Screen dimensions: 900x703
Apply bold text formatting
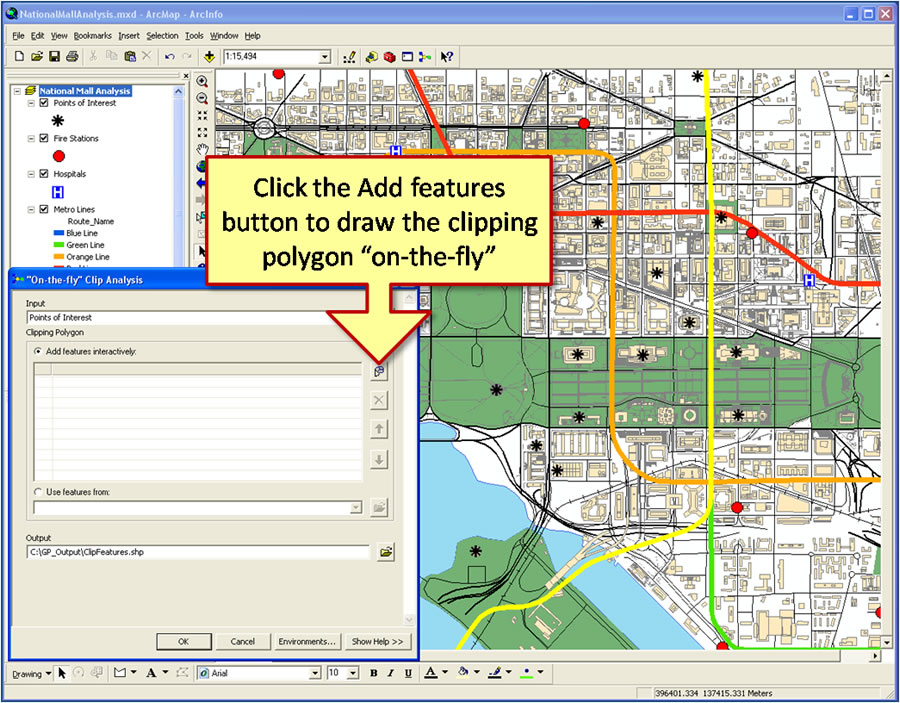click(x=374, y=673)
